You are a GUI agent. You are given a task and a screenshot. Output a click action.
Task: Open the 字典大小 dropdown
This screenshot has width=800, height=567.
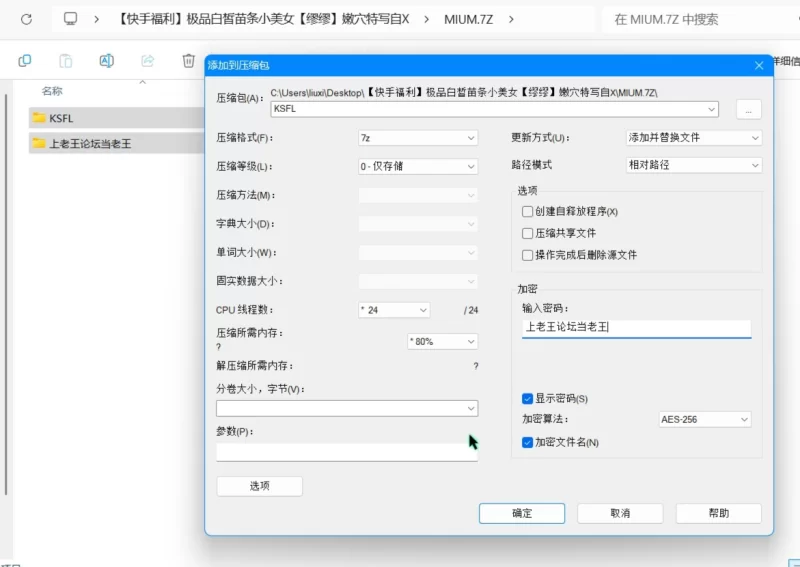418,224
